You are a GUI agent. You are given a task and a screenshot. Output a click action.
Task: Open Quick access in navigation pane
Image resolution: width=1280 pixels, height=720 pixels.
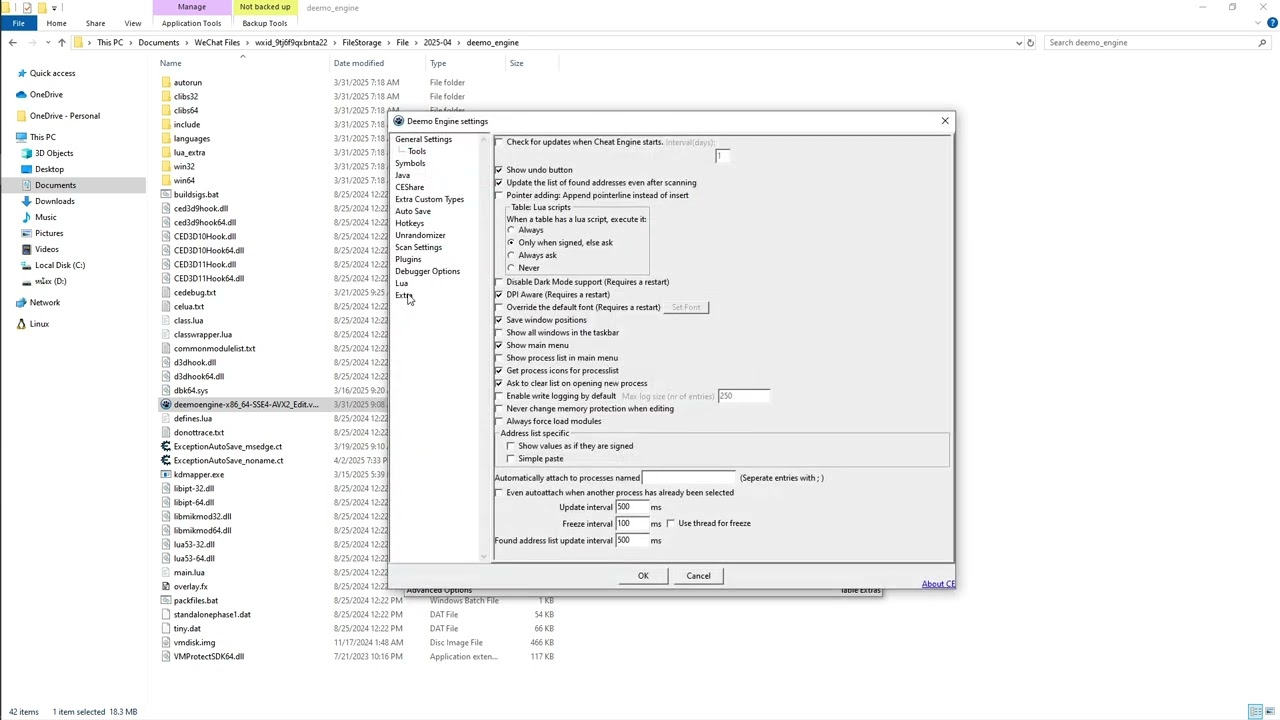(x=52, y=73)
